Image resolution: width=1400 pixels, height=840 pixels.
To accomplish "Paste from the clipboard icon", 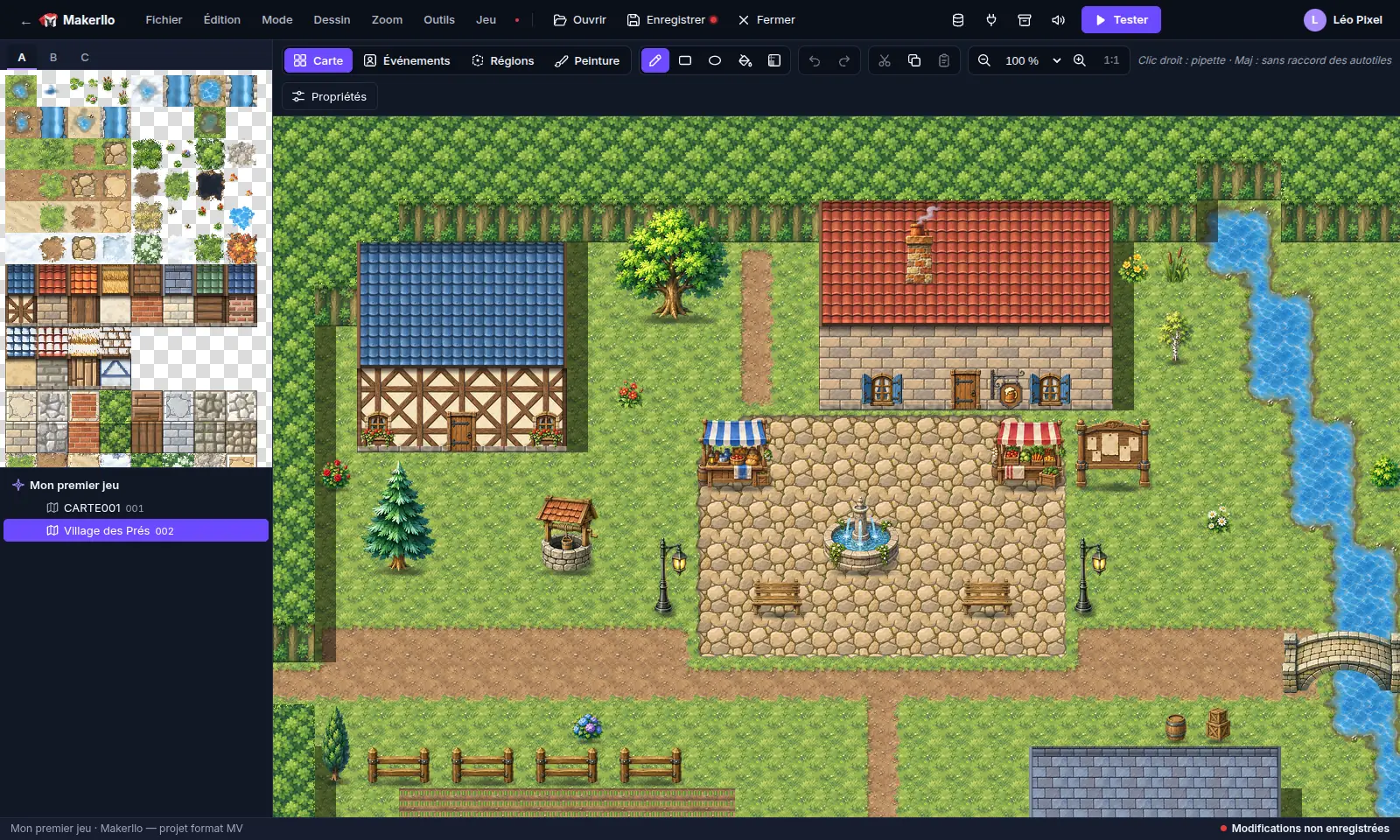I will [x=944, y=60].
